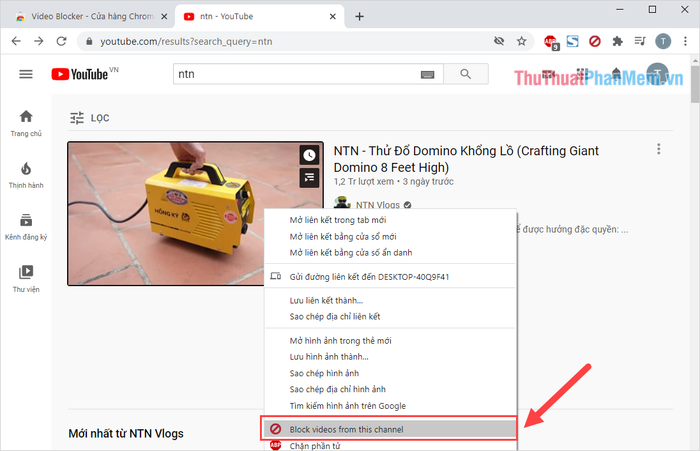Close the ntn - YouTube tab
Viewport: 700px width, 451px height.
click(x=333, y=17)
